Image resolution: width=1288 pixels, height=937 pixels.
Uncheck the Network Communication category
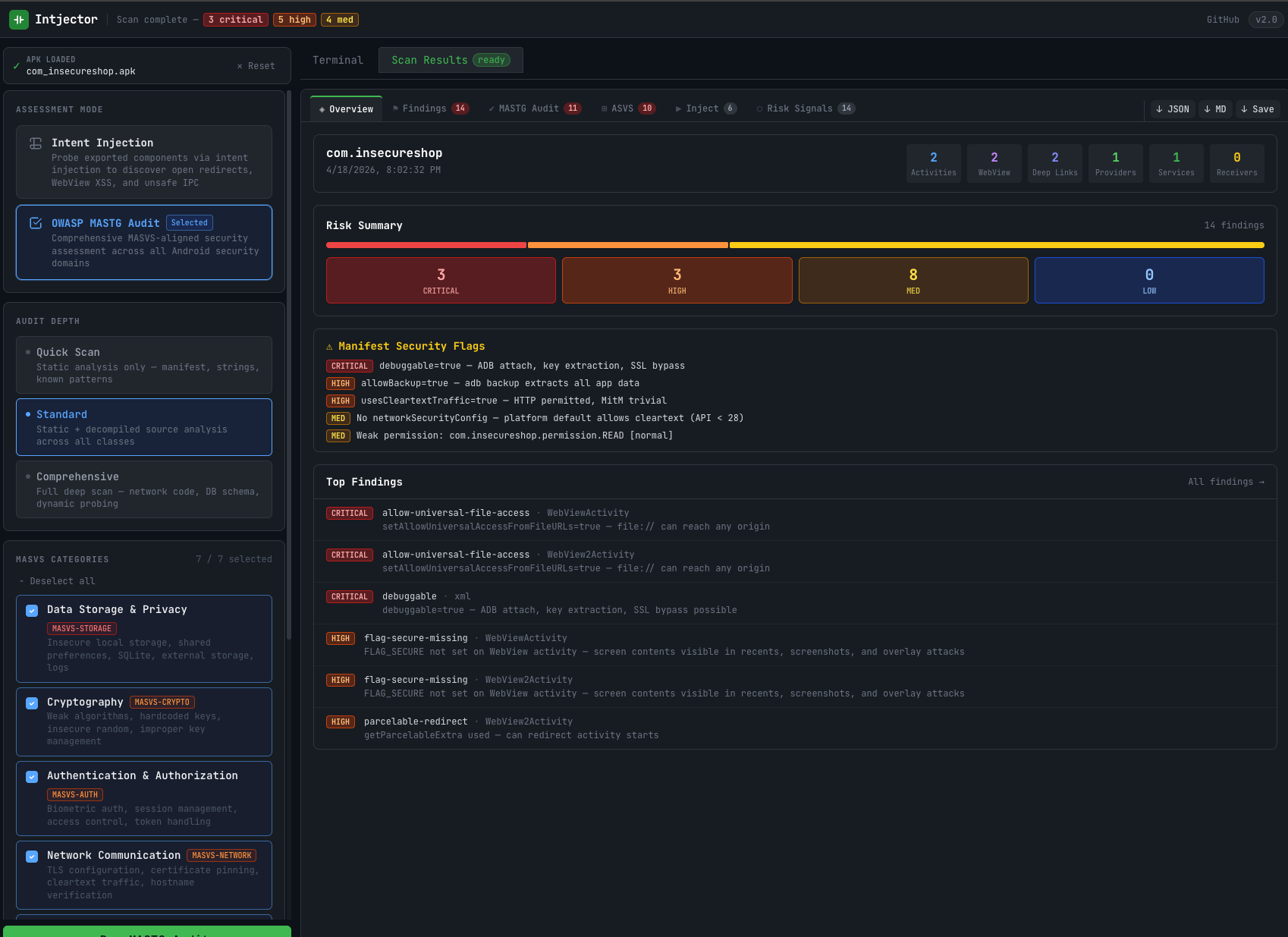click(x=32, y=856)
